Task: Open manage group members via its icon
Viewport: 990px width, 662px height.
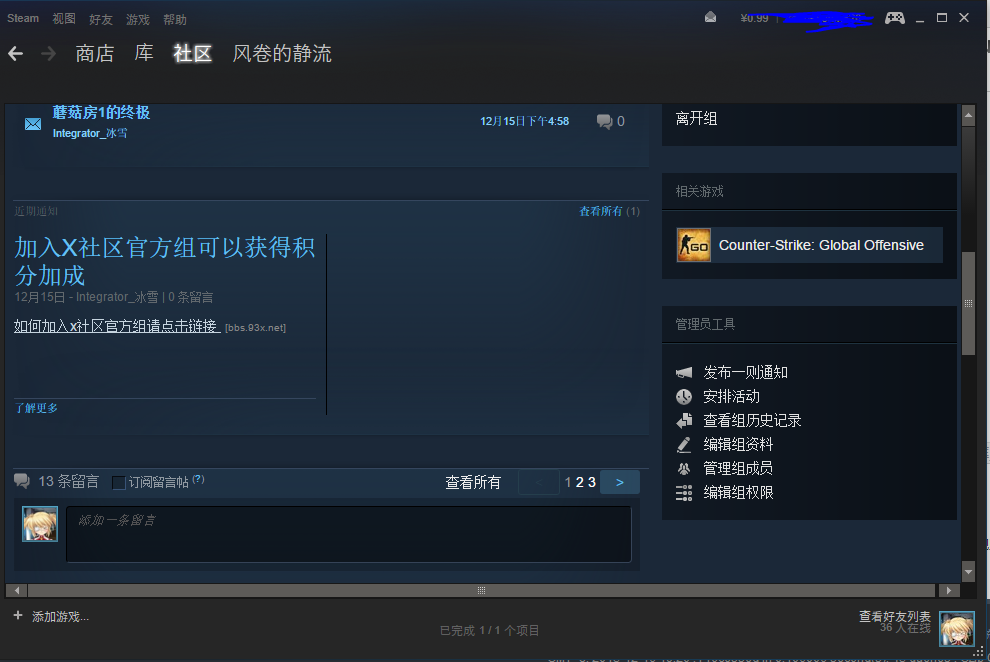Action: click(684, 468)
